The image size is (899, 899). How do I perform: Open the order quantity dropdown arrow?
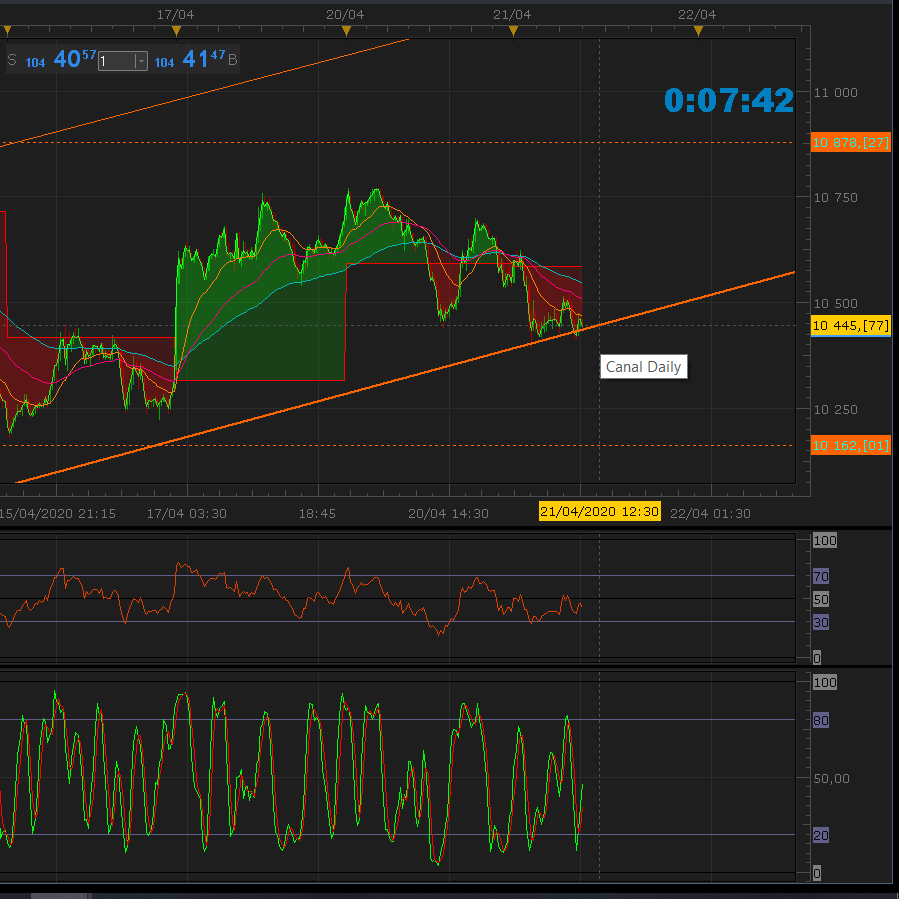click(x=141, y=61)
